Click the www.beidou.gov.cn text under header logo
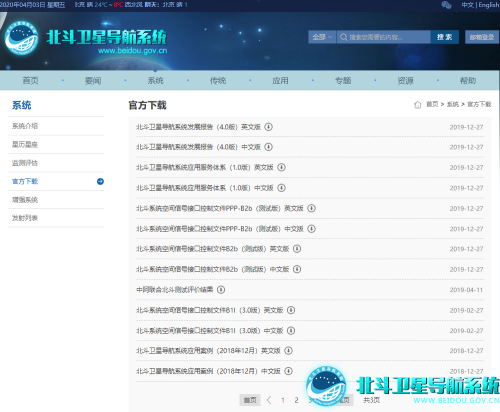 pos(133,51)
